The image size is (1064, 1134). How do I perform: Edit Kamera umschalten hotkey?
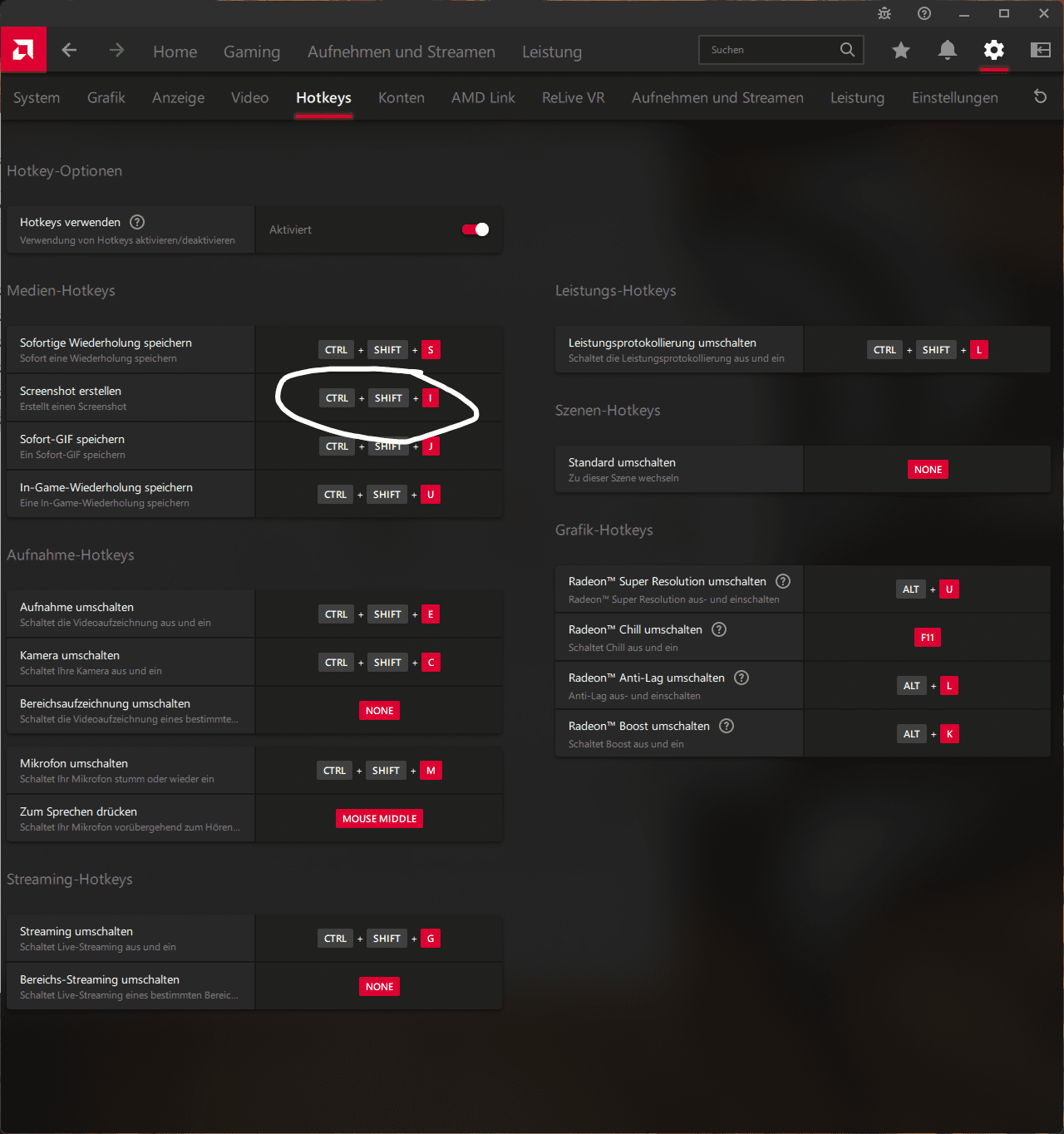coord(379,663)
